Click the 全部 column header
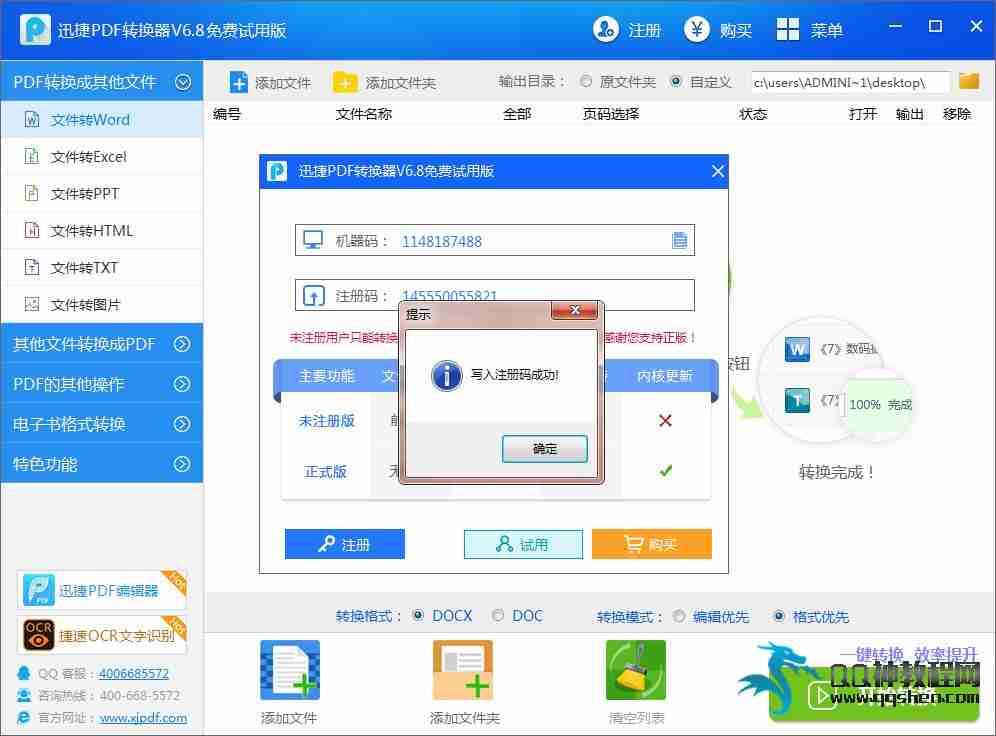996x736 pixels. 516,114
